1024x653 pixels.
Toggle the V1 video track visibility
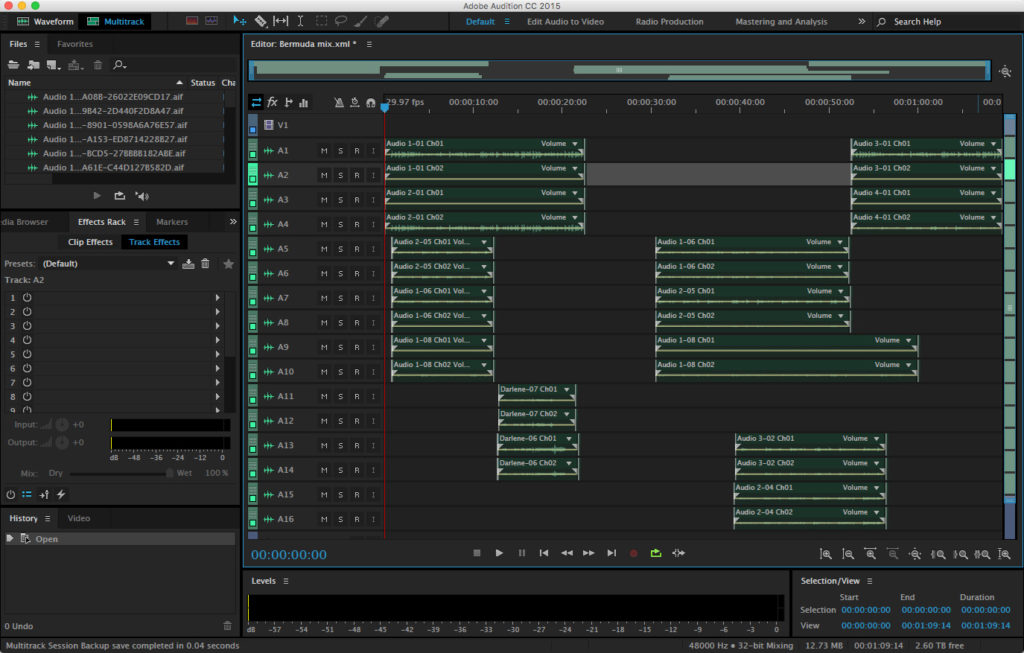[268, 125]
